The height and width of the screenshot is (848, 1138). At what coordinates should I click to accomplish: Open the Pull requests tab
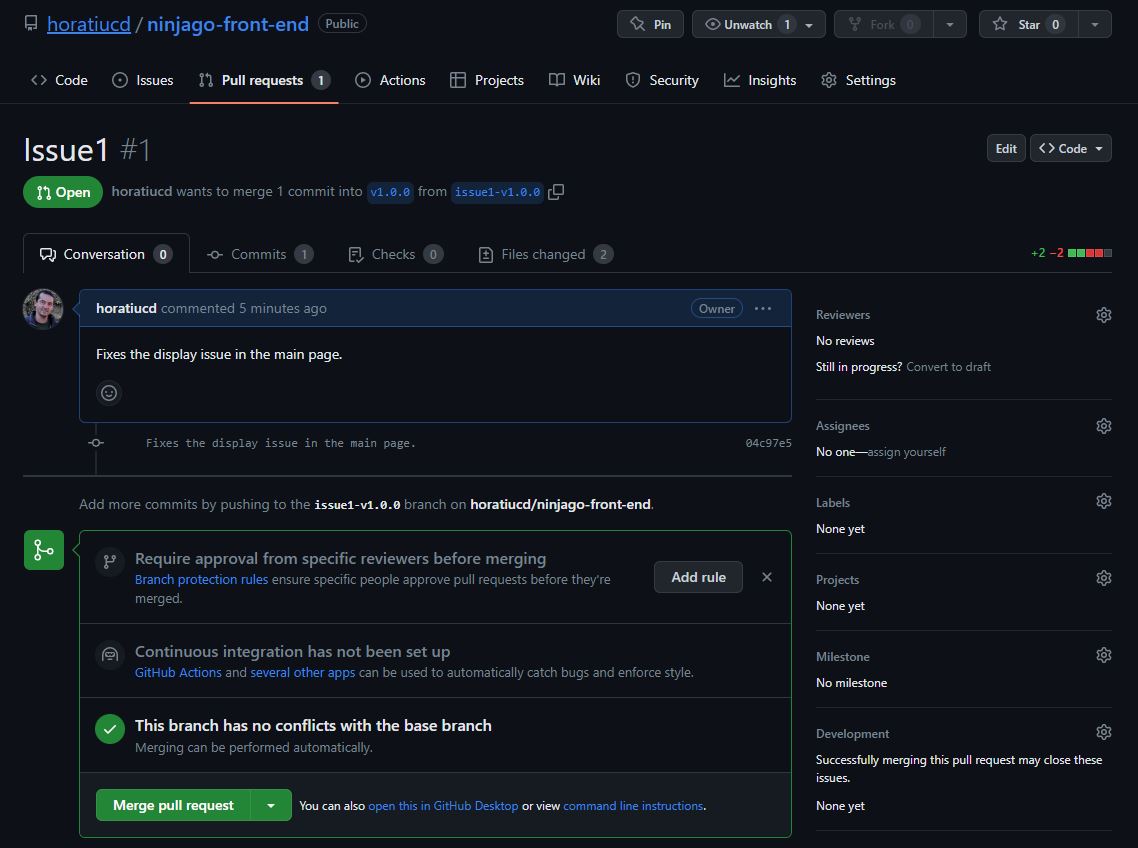point(264,80)
